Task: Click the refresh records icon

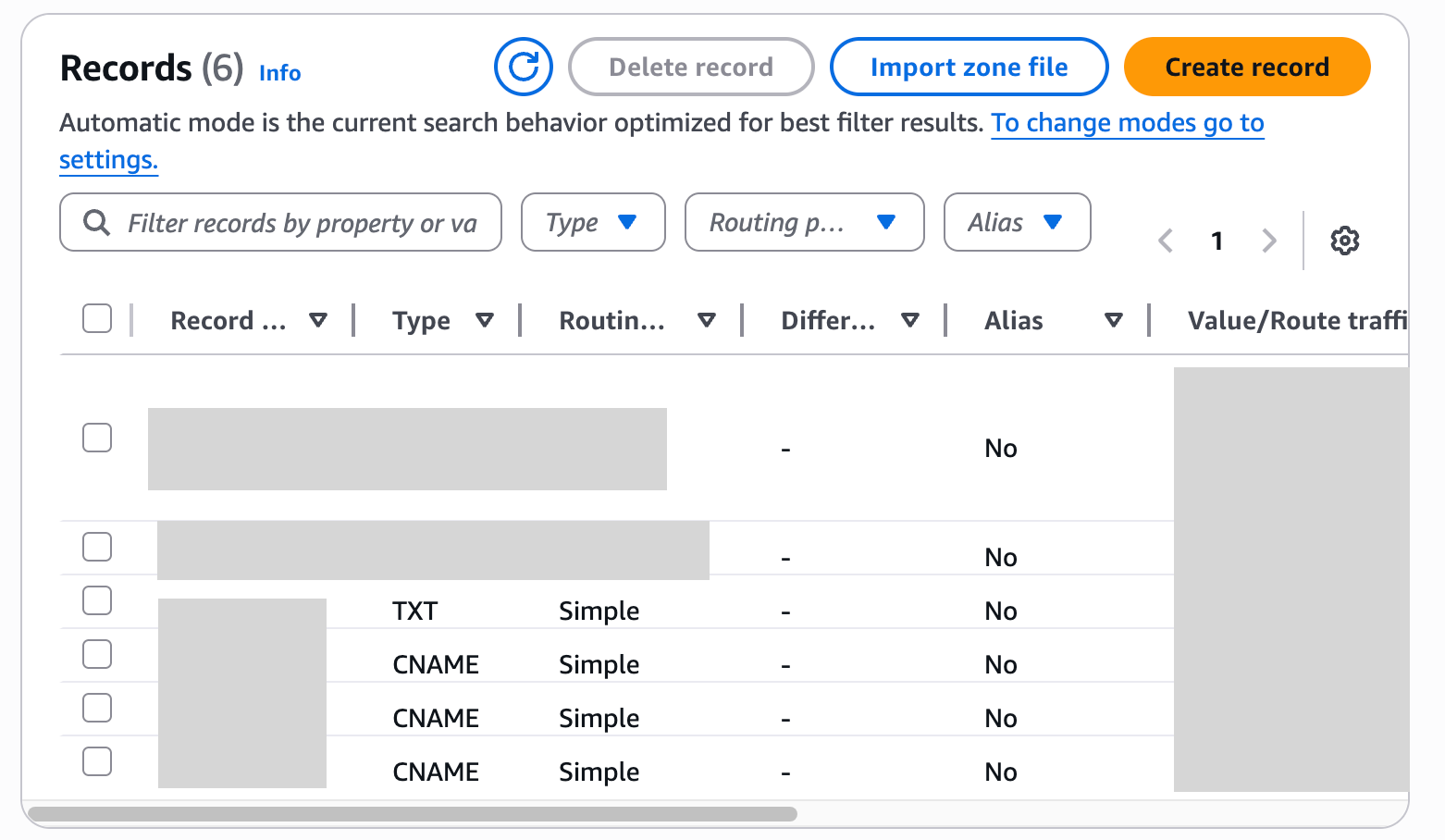Action: point(524,67)
